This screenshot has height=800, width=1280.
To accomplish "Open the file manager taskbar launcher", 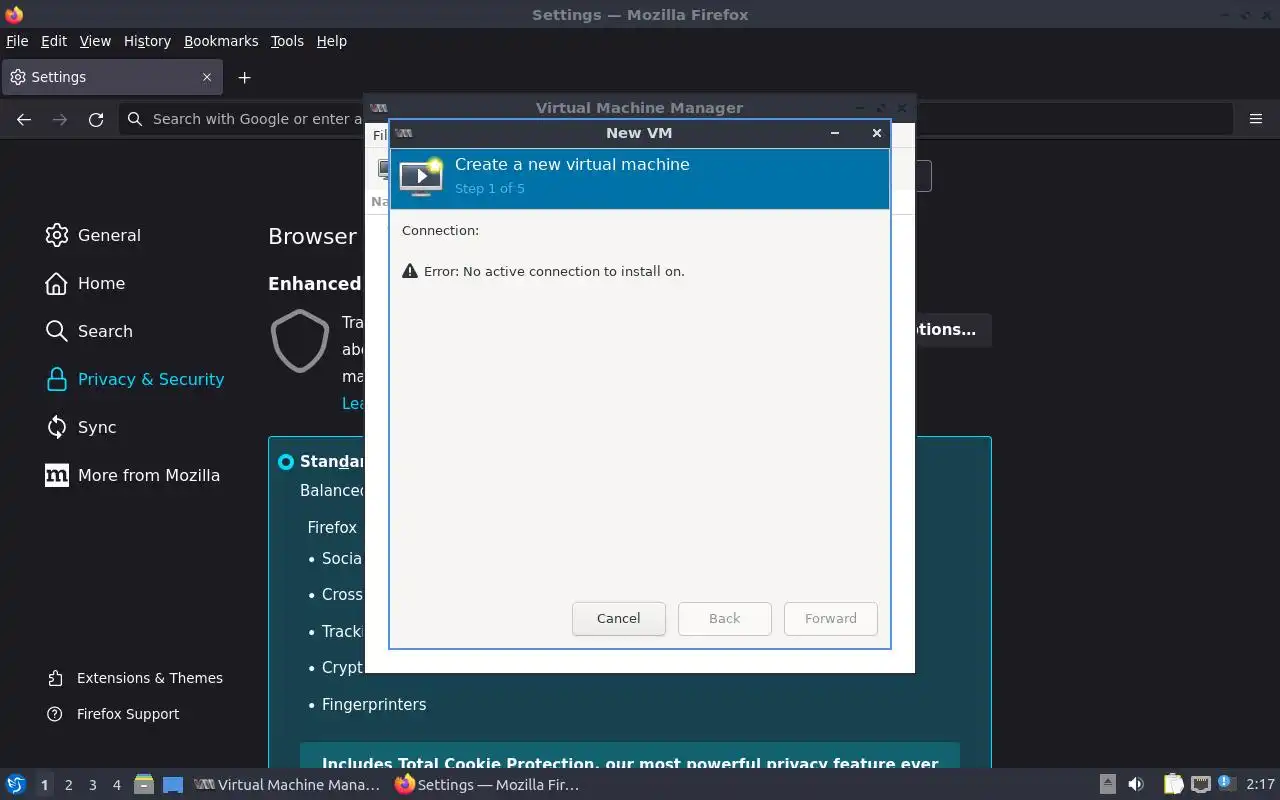I will 144,785.
